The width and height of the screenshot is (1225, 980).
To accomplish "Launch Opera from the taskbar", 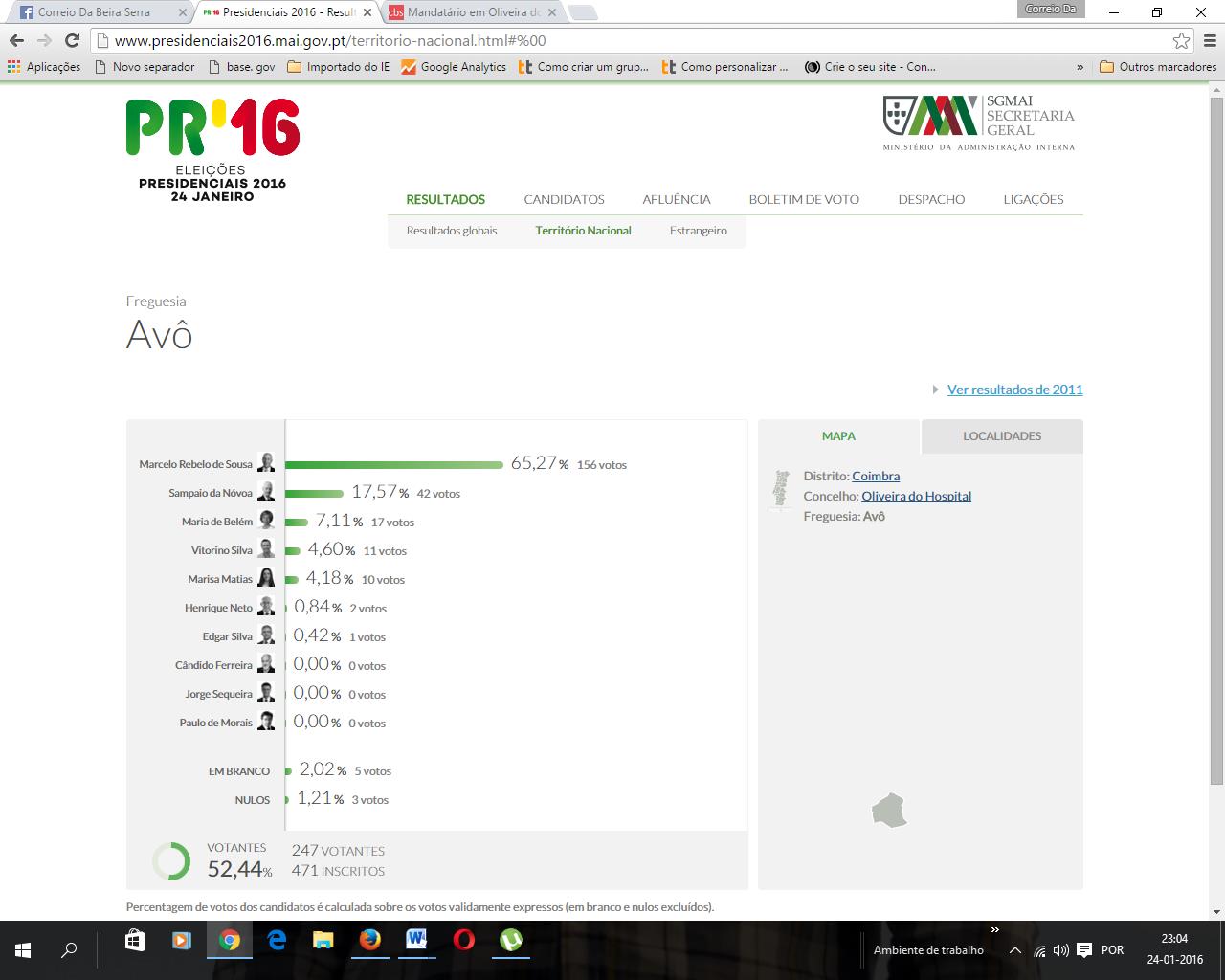I will 463,941.
